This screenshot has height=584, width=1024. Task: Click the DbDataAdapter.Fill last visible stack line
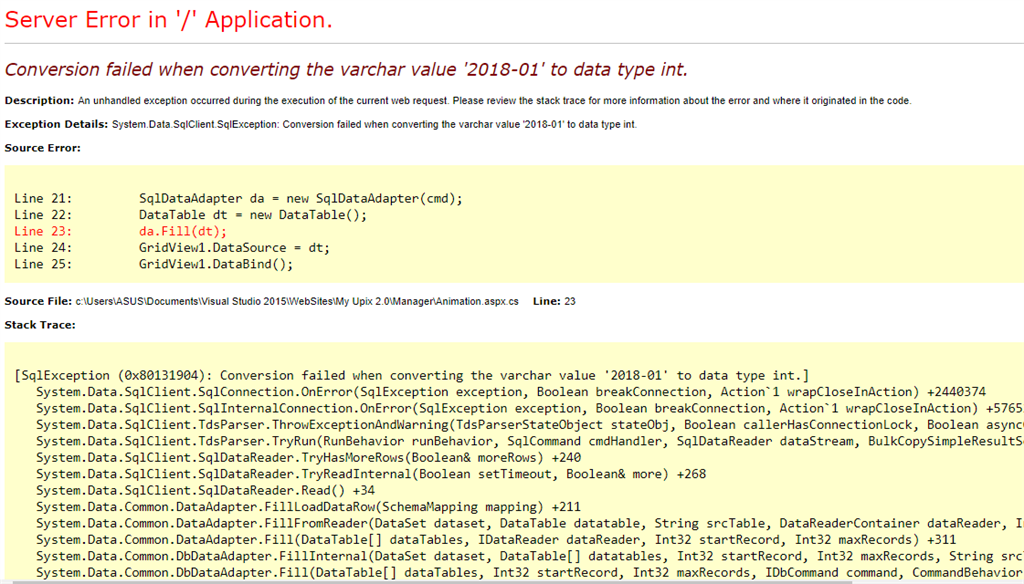530,572
